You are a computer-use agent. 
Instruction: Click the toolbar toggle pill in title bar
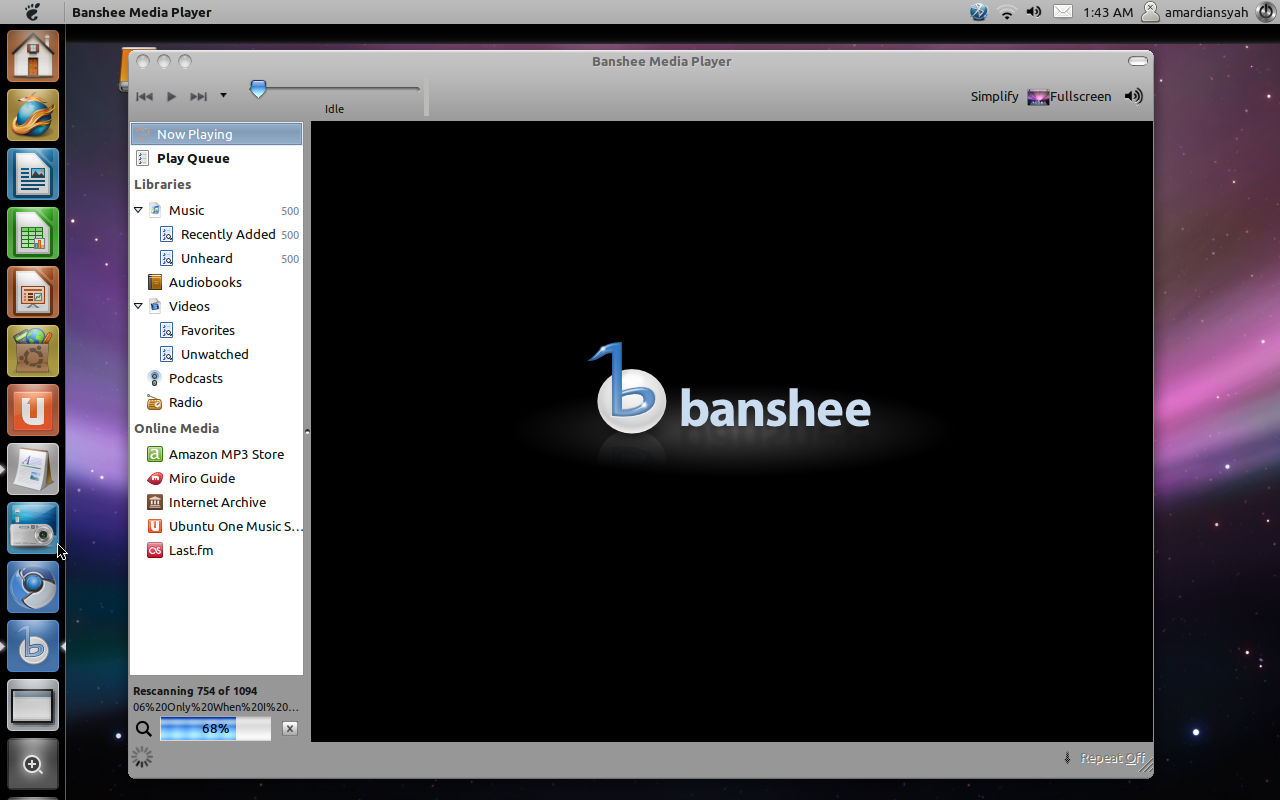click(1138, 61)
